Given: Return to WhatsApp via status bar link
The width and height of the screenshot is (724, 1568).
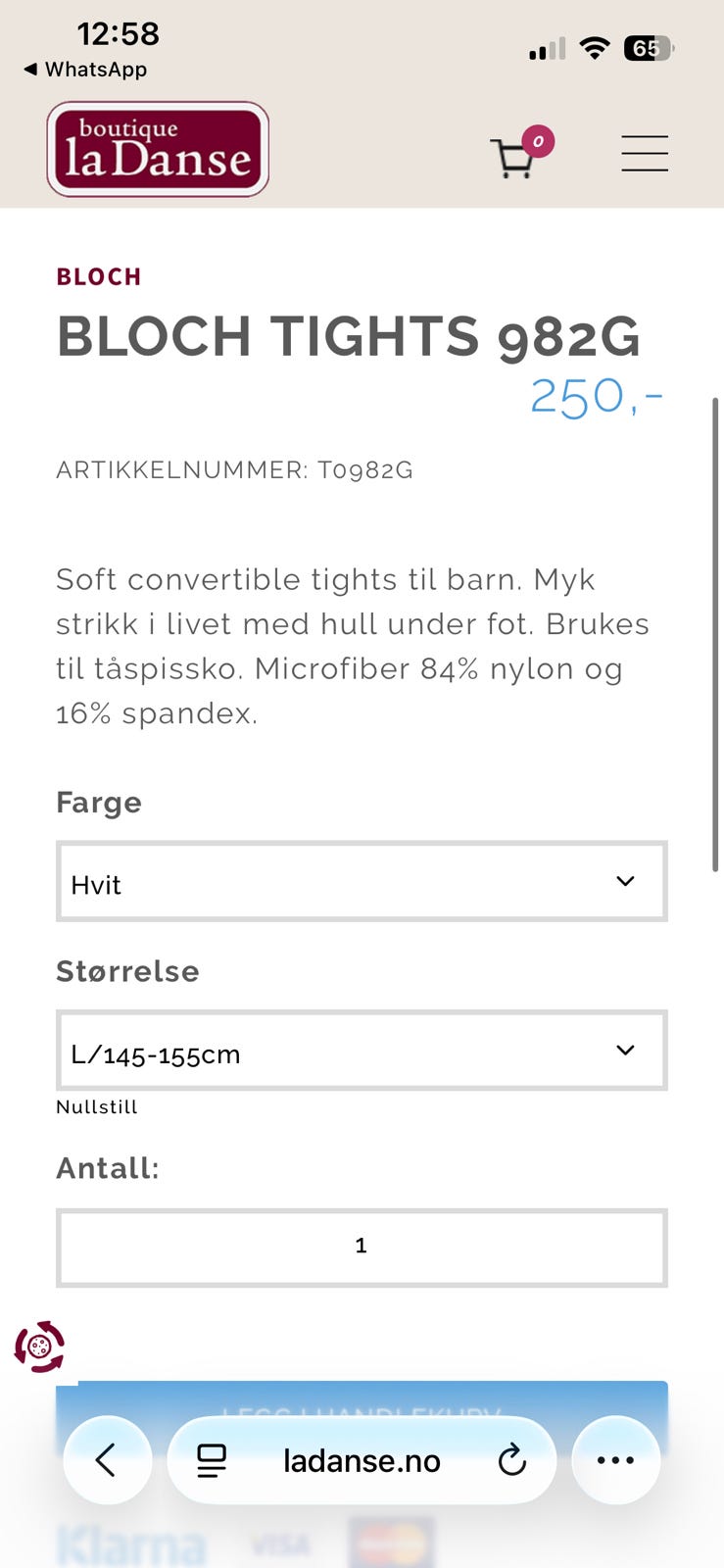Looking at the screenshot, I should coord(83,70).
